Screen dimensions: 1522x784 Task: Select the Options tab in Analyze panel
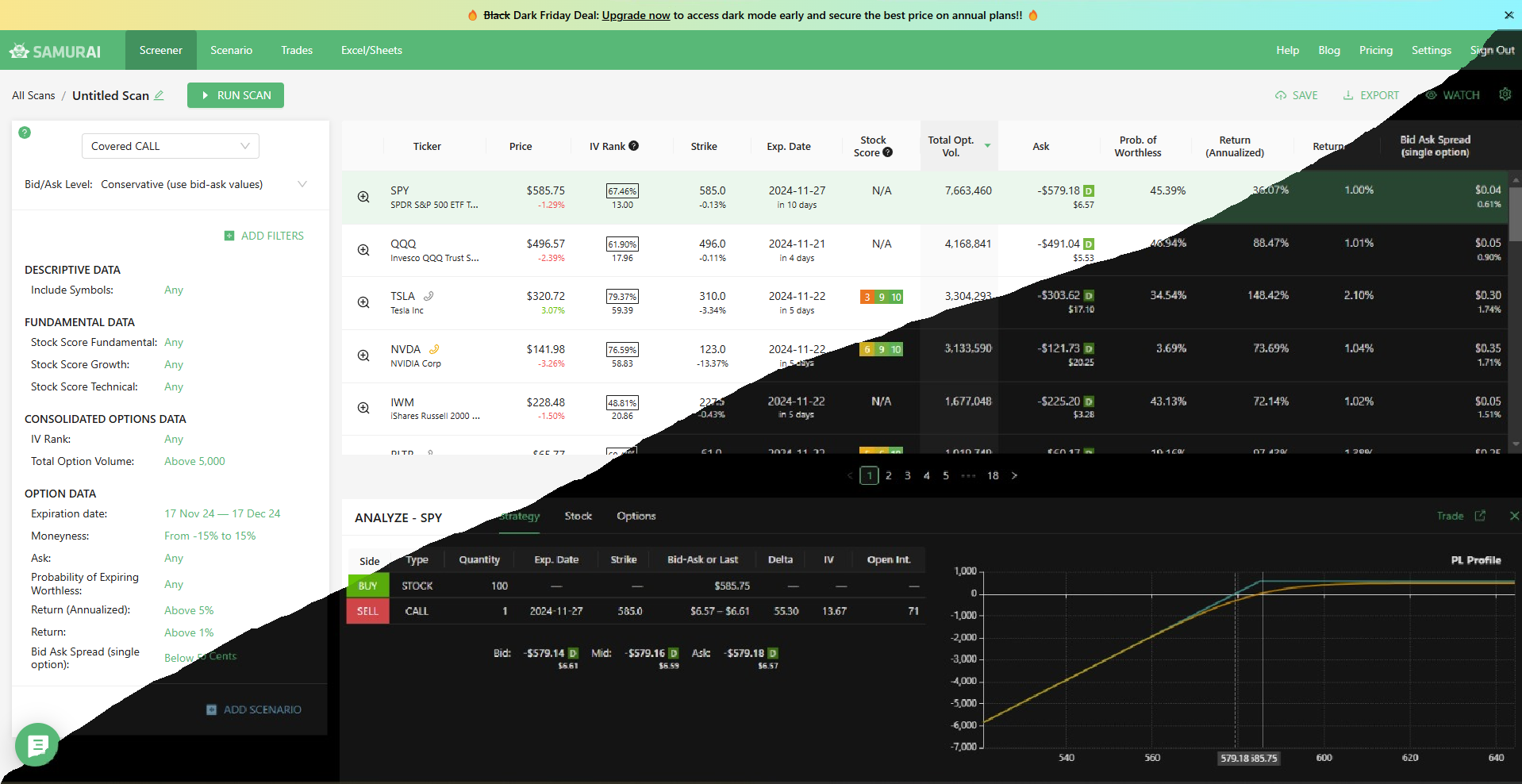(636, 516)
